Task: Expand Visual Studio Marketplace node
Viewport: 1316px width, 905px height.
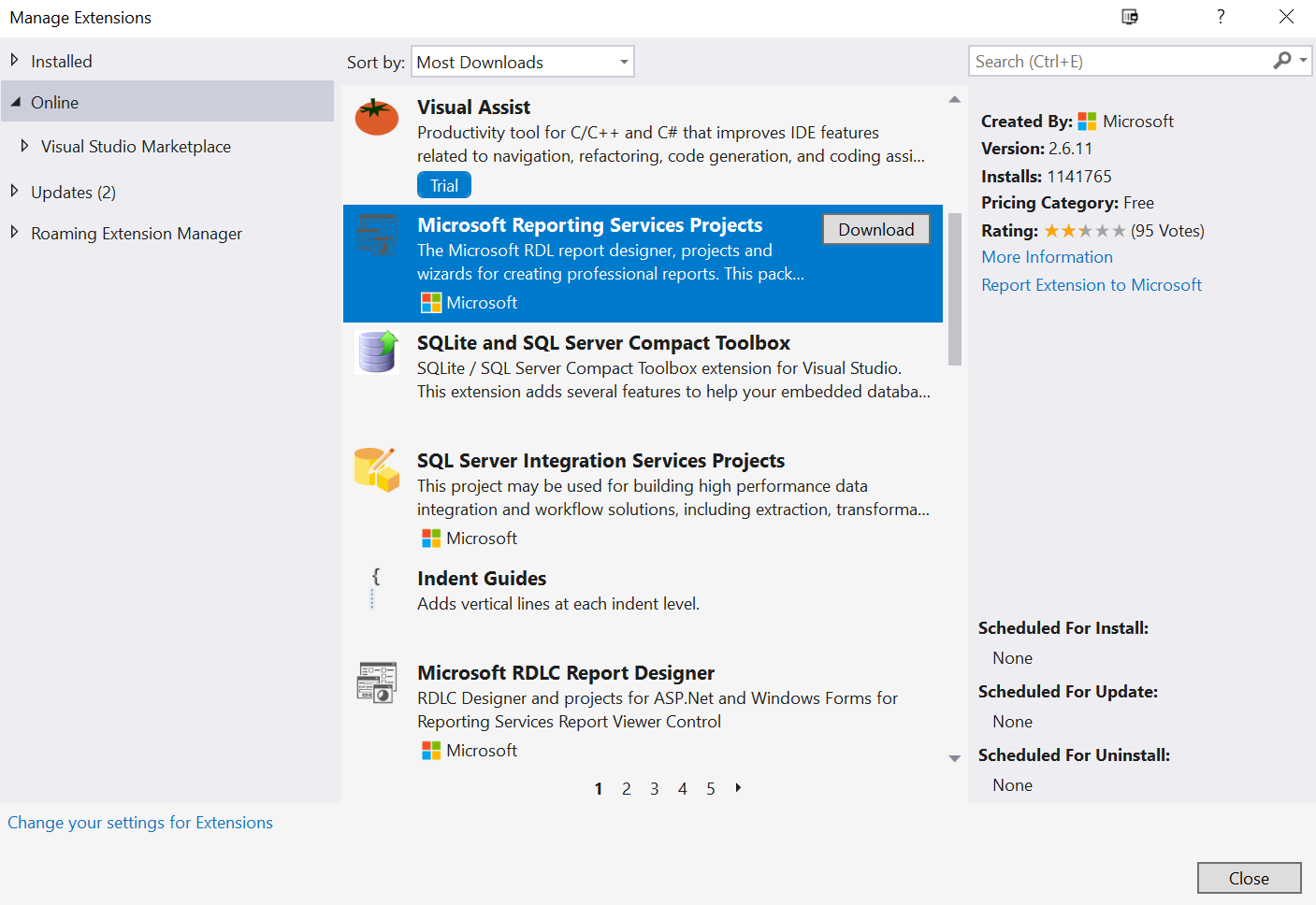Action: coord(24,146)
